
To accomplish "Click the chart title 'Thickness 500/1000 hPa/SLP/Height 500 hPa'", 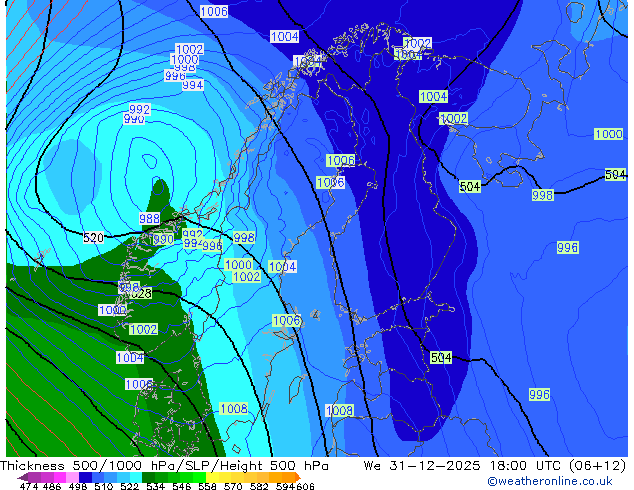I will [164, 466].
